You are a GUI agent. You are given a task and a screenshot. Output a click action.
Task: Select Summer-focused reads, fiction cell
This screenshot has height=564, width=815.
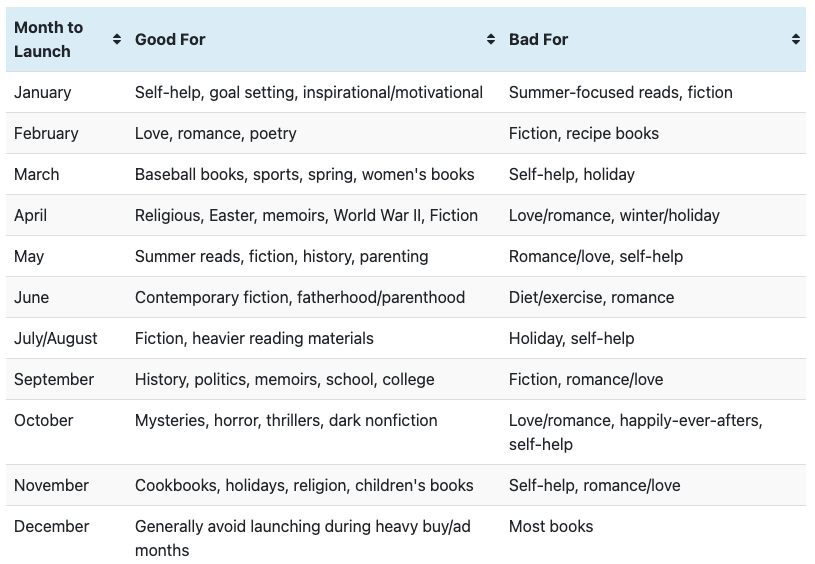click(x=653, y=92)
